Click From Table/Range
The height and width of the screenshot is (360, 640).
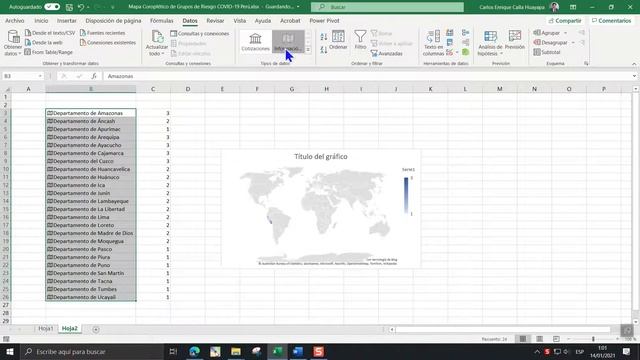pyautogui.click(x=49, y=52)
